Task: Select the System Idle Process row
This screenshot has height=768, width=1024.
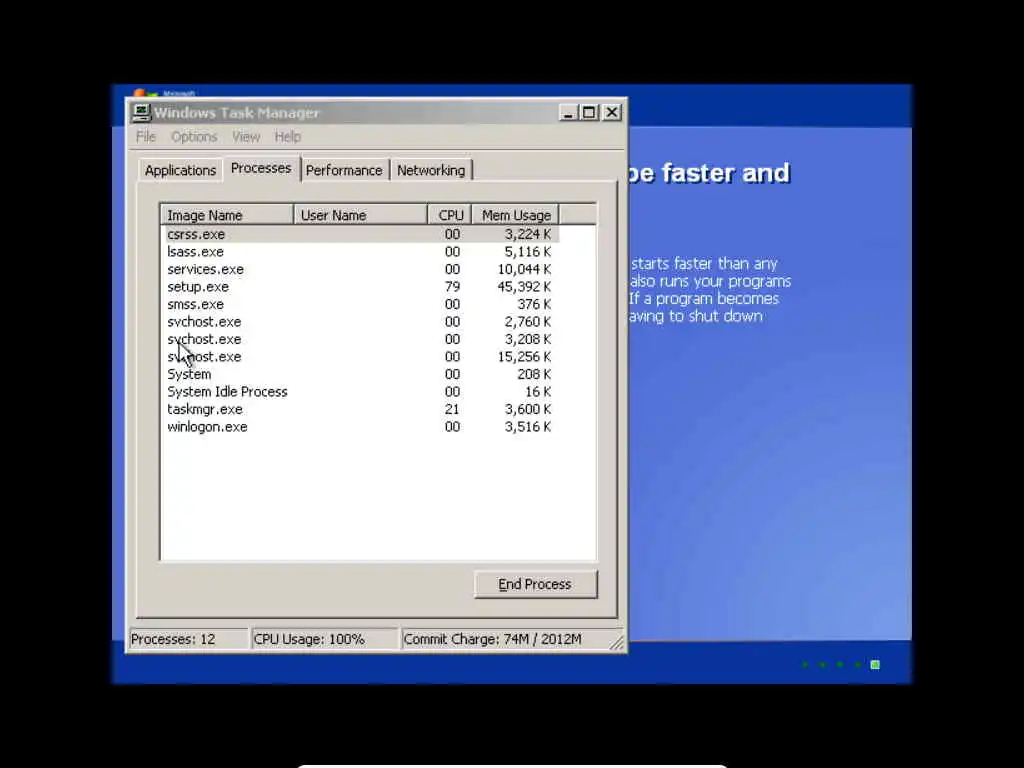Action: click(x=360, y=392)
